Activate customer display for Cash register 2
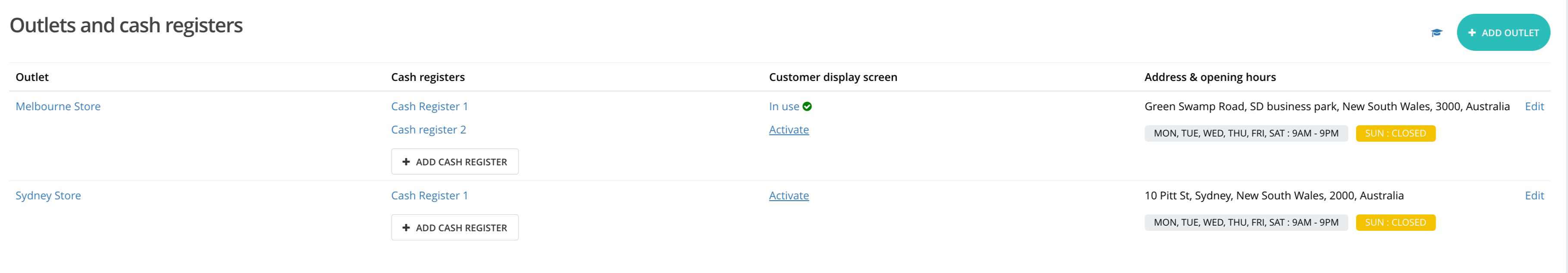Screen dimensions: 1568x273 tap(788, 130)
